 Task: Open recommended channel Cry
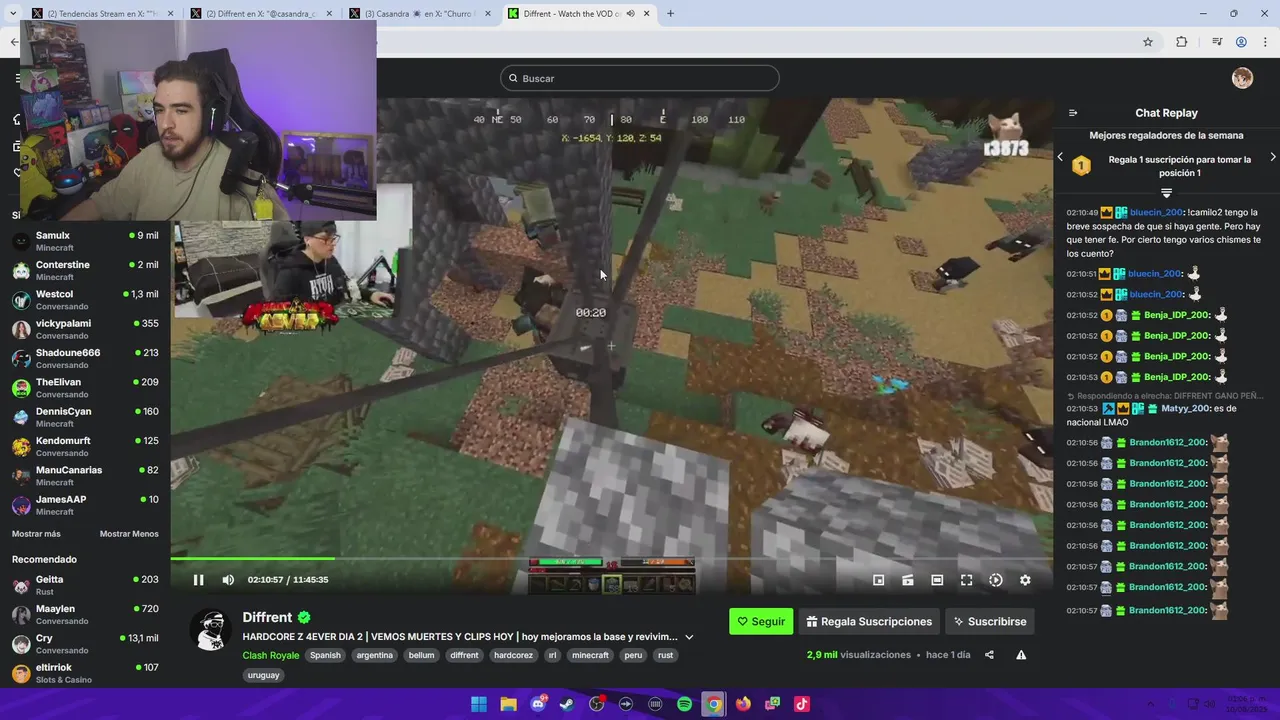pos(85,644)
